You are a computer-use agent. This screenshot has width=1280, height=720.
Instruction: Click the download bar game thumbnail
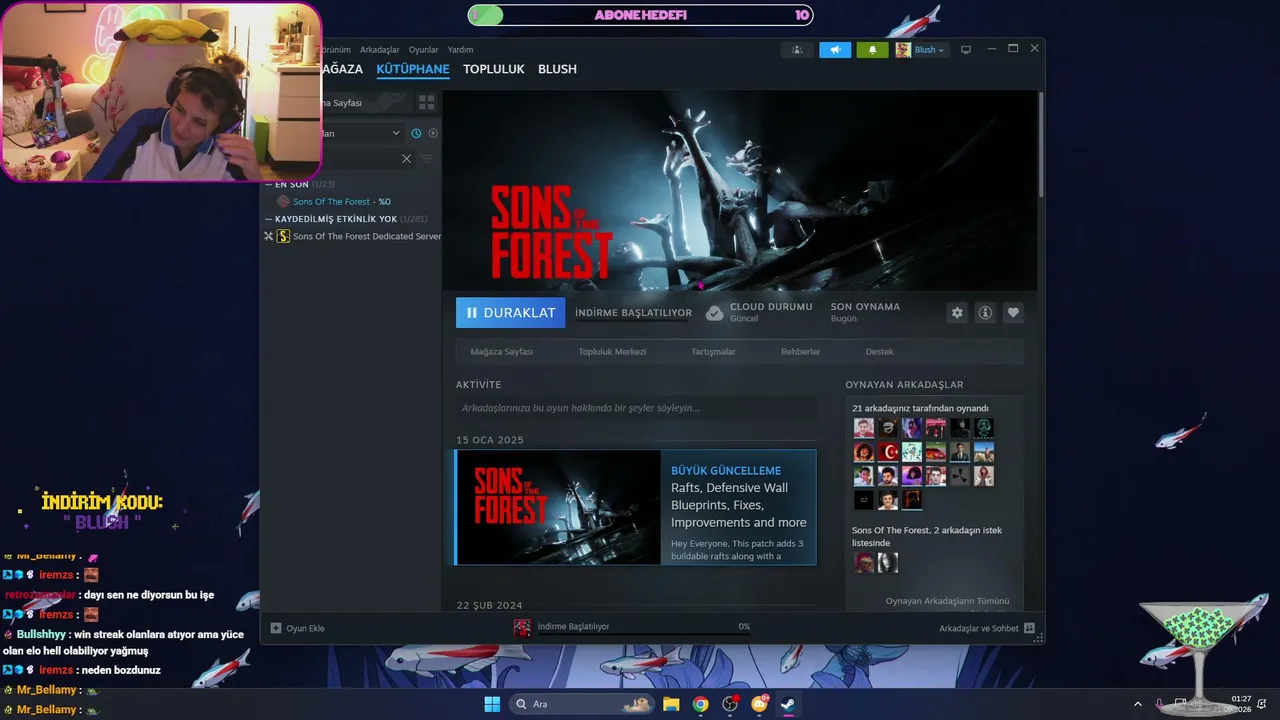pos(522,628)
